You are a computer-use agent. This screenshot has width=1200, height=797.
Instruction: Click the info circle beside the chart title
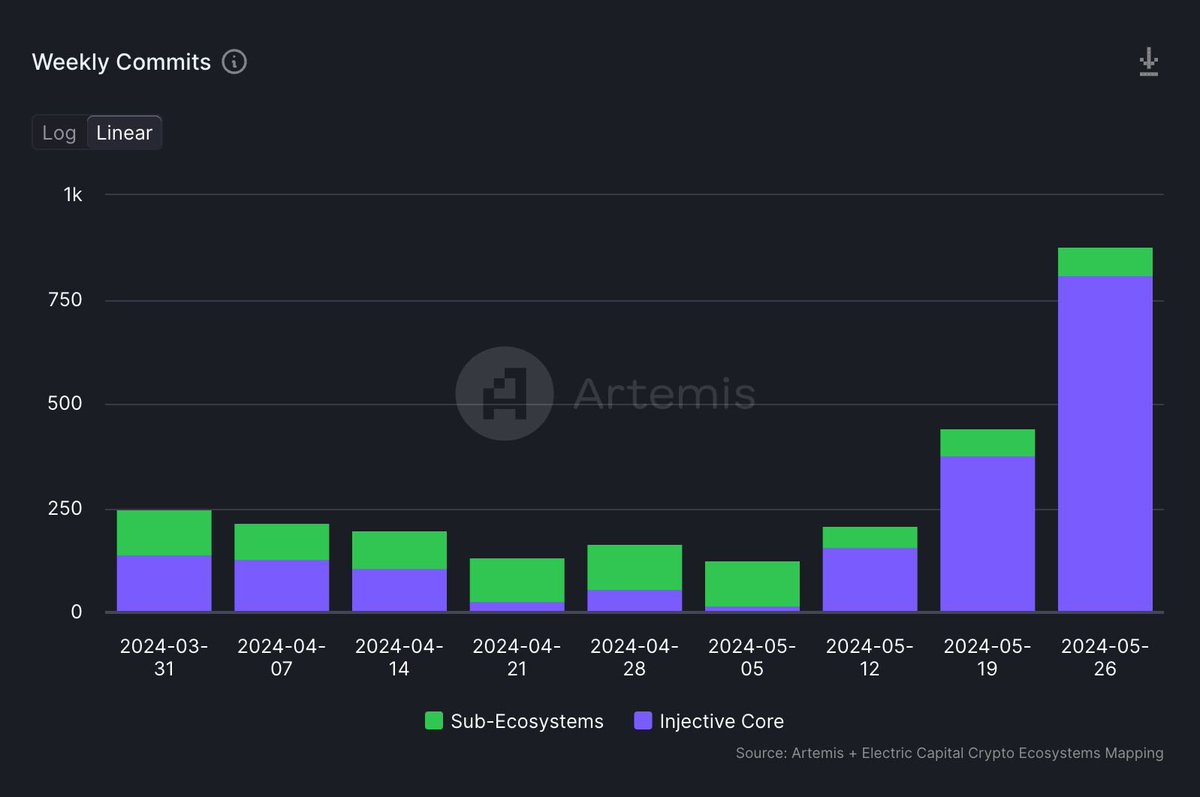234,62
